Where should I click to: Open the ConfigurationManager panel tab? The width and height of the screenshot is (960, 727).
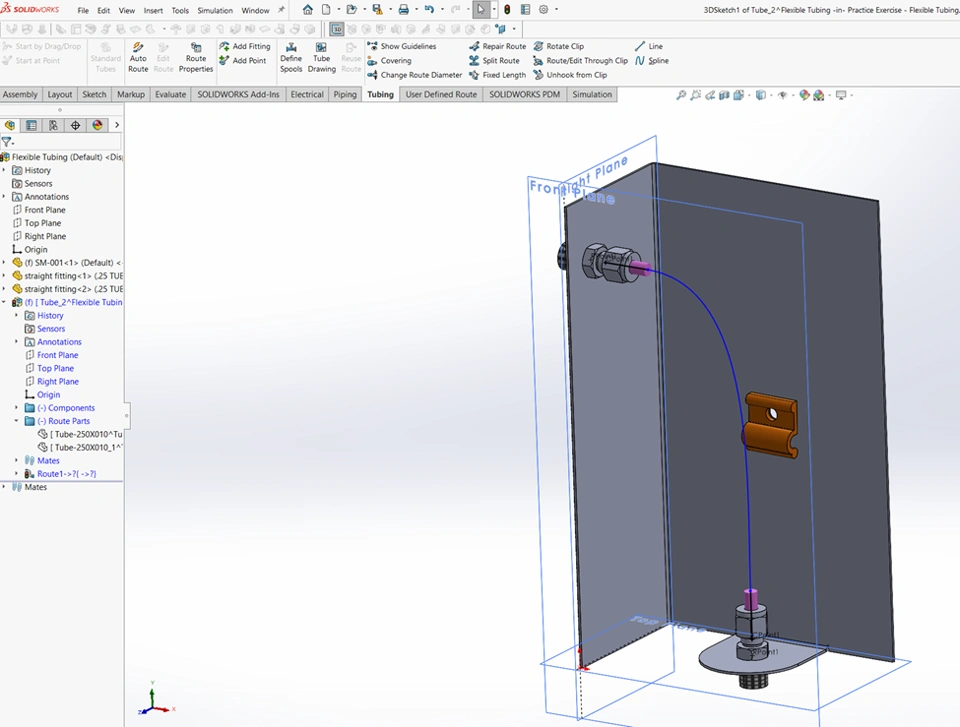[x=53, y=125]
